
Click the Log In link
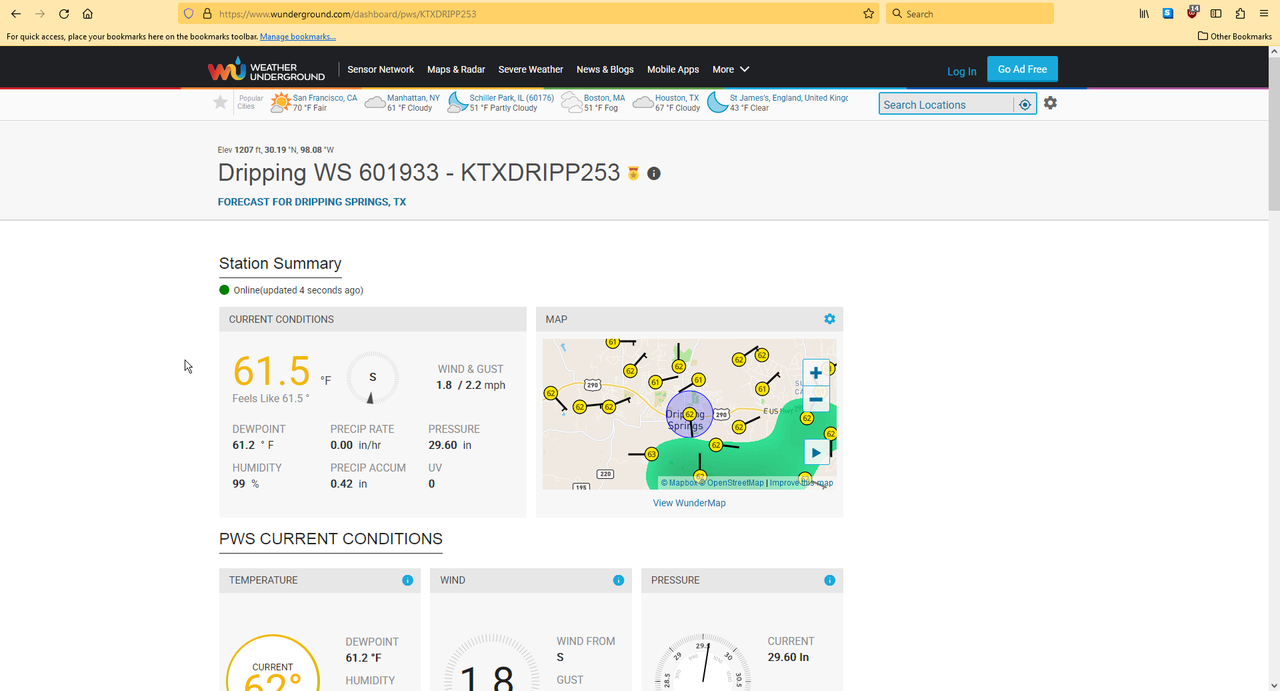962,71
